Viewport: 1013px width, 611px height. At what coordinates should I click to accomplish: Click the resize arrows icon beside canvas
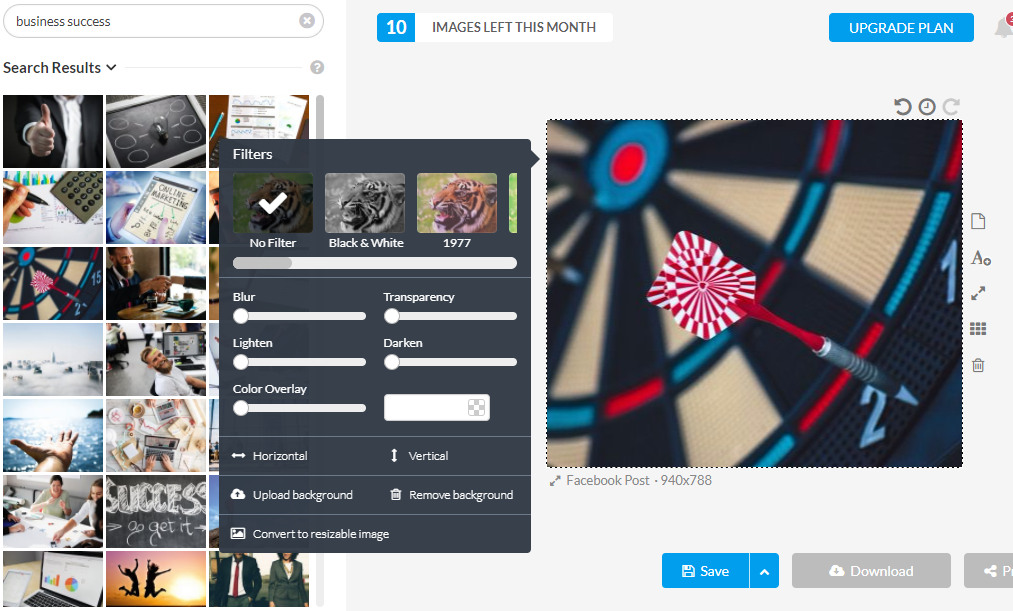click(x=978, y=293)
